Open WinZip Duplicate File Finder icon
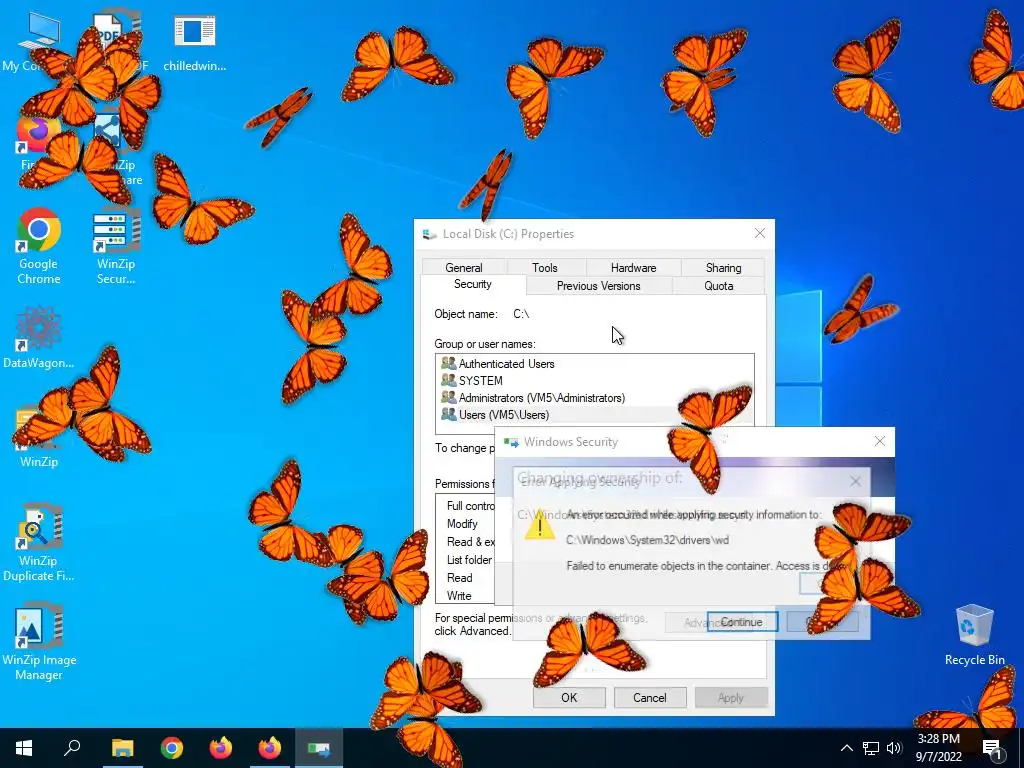The image size is (1024, 768). pos(39,542)
